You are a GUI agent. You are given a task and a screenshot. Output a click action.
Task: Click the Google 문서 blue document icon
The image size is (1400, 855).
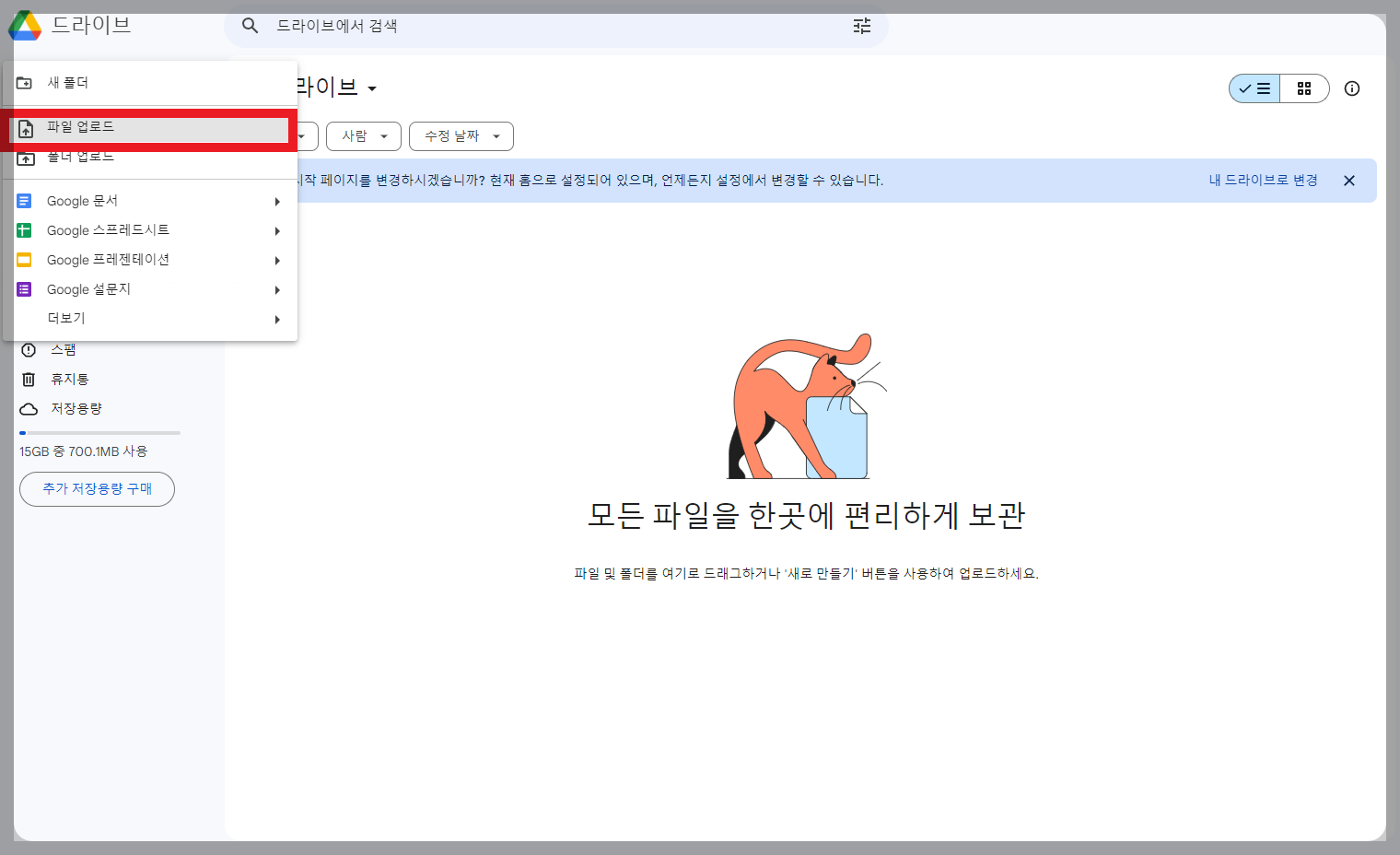[x=25, y=201]
